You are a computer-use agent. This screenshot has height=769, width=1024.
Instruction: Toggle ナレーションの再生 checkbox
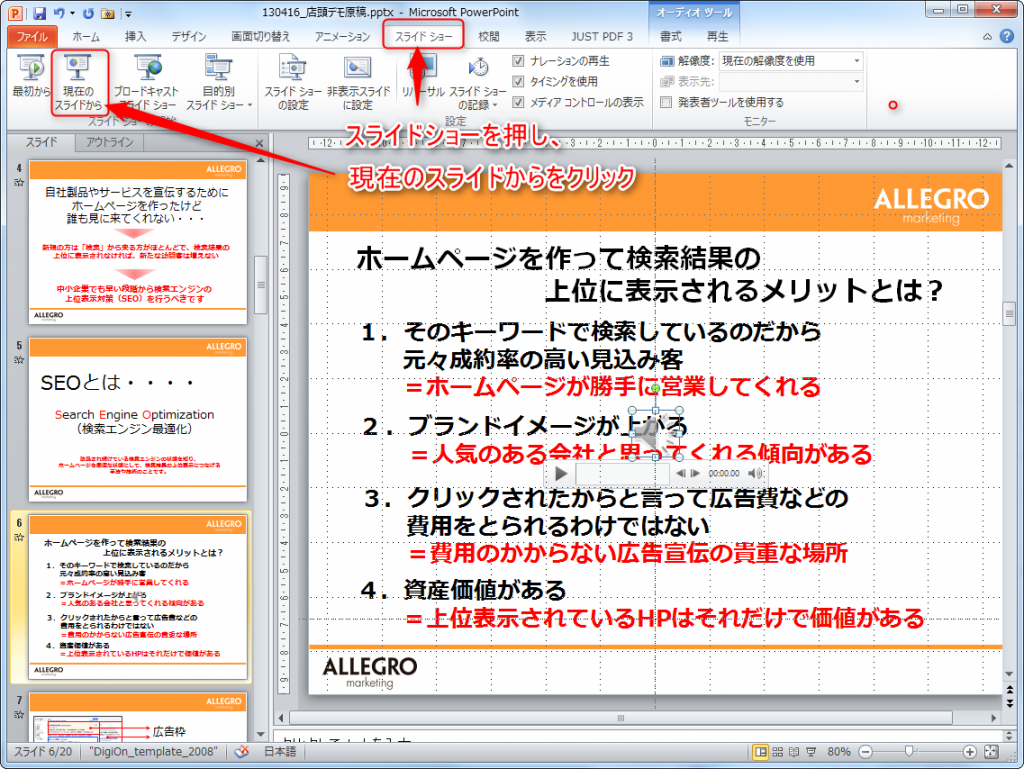click(x=519, y=61)
